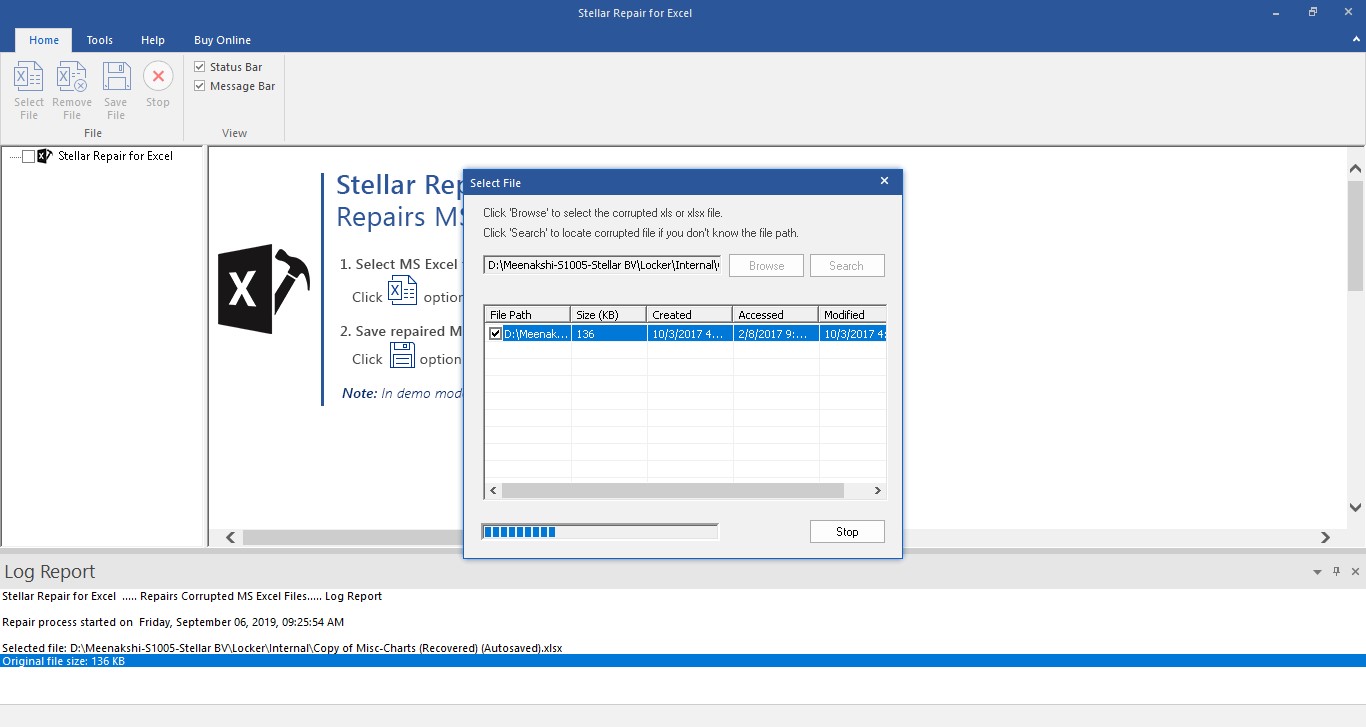Viewport: 1366px width, 727px height.
Task: Check the Stellar Repair for Excel tree checkbox
Action: (28, 156)
